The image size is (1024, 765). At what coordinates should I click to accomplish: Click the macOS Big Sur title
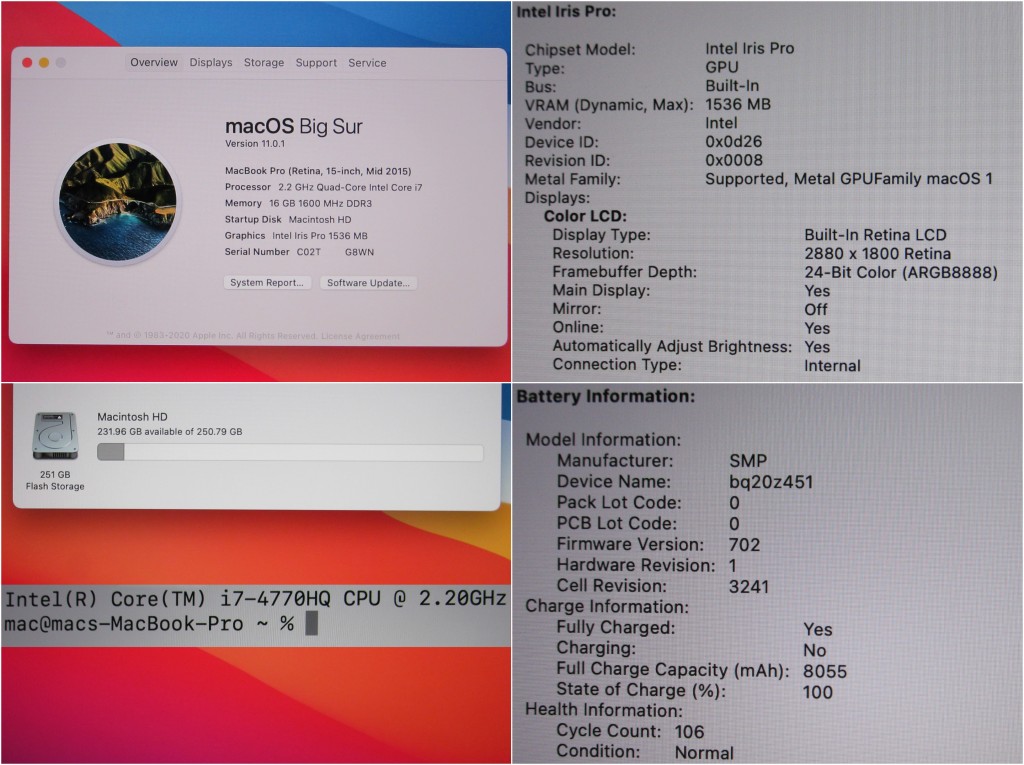click(294, 126)
